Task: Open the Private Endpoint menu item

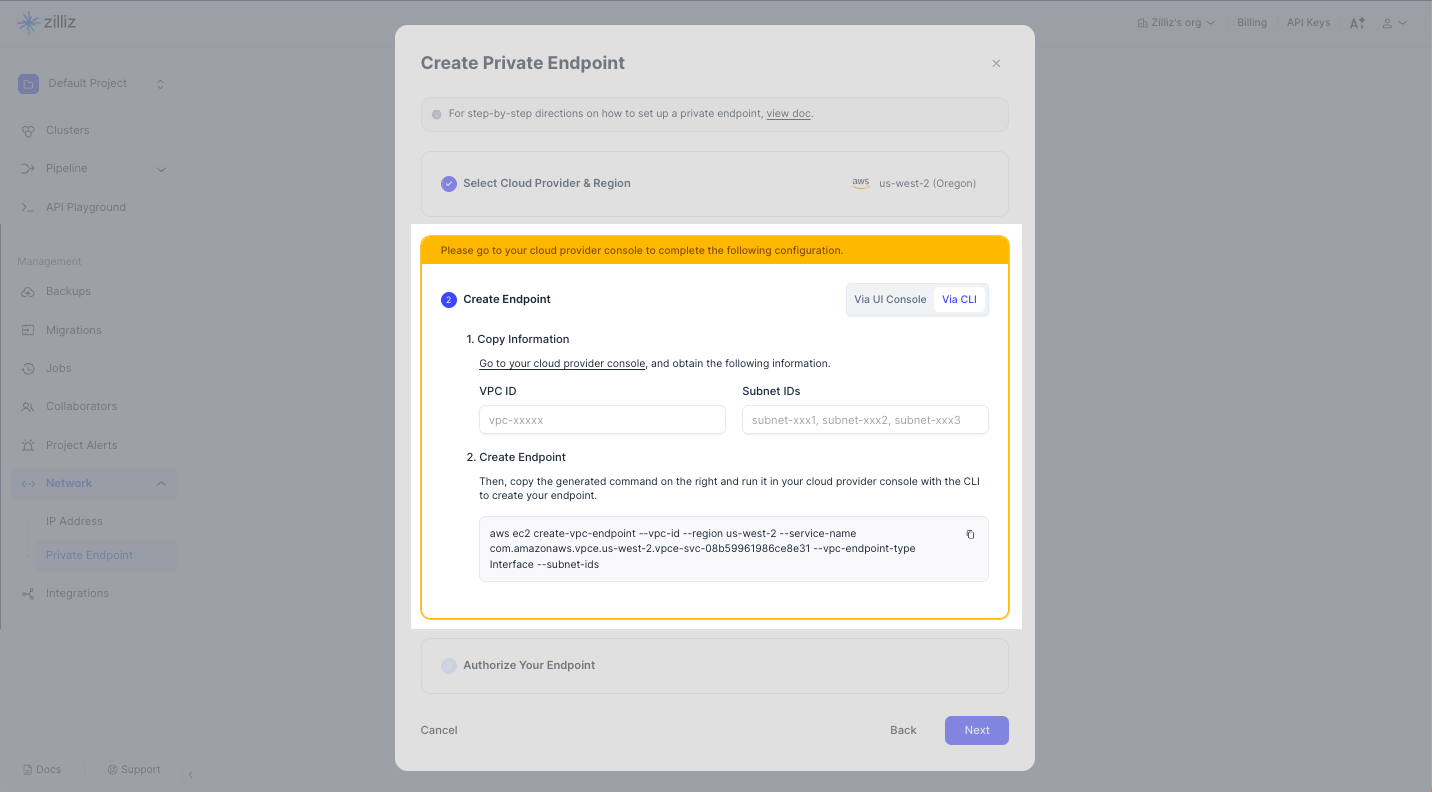Action: coord(89,556)
